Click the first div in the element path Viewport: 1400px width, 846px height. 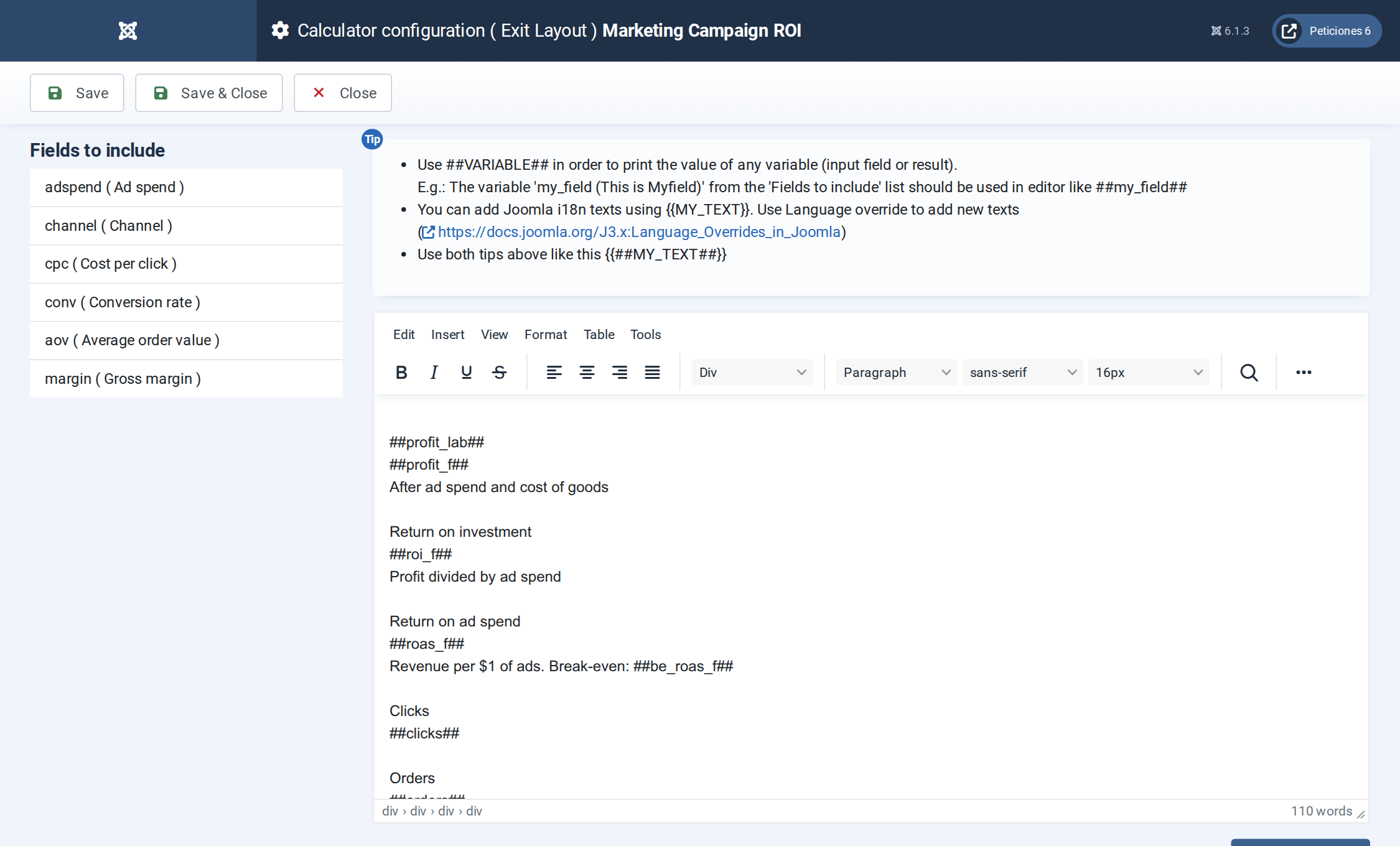[390, 811]
